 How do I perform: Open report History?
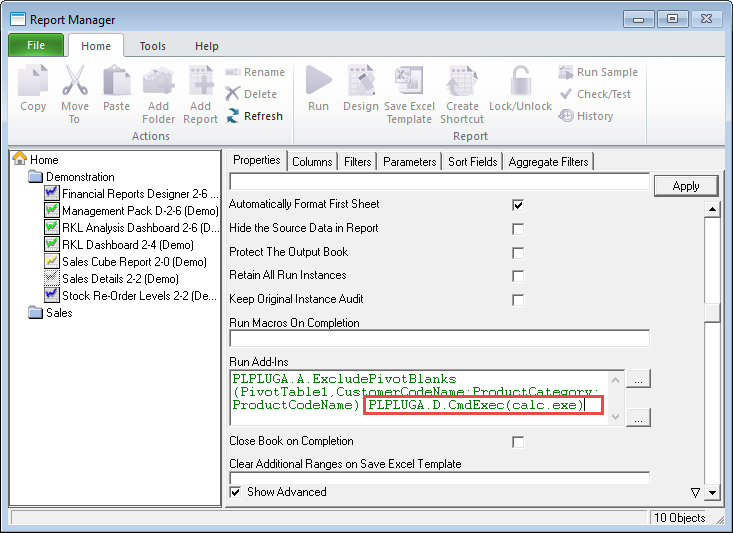pos(586,116)
